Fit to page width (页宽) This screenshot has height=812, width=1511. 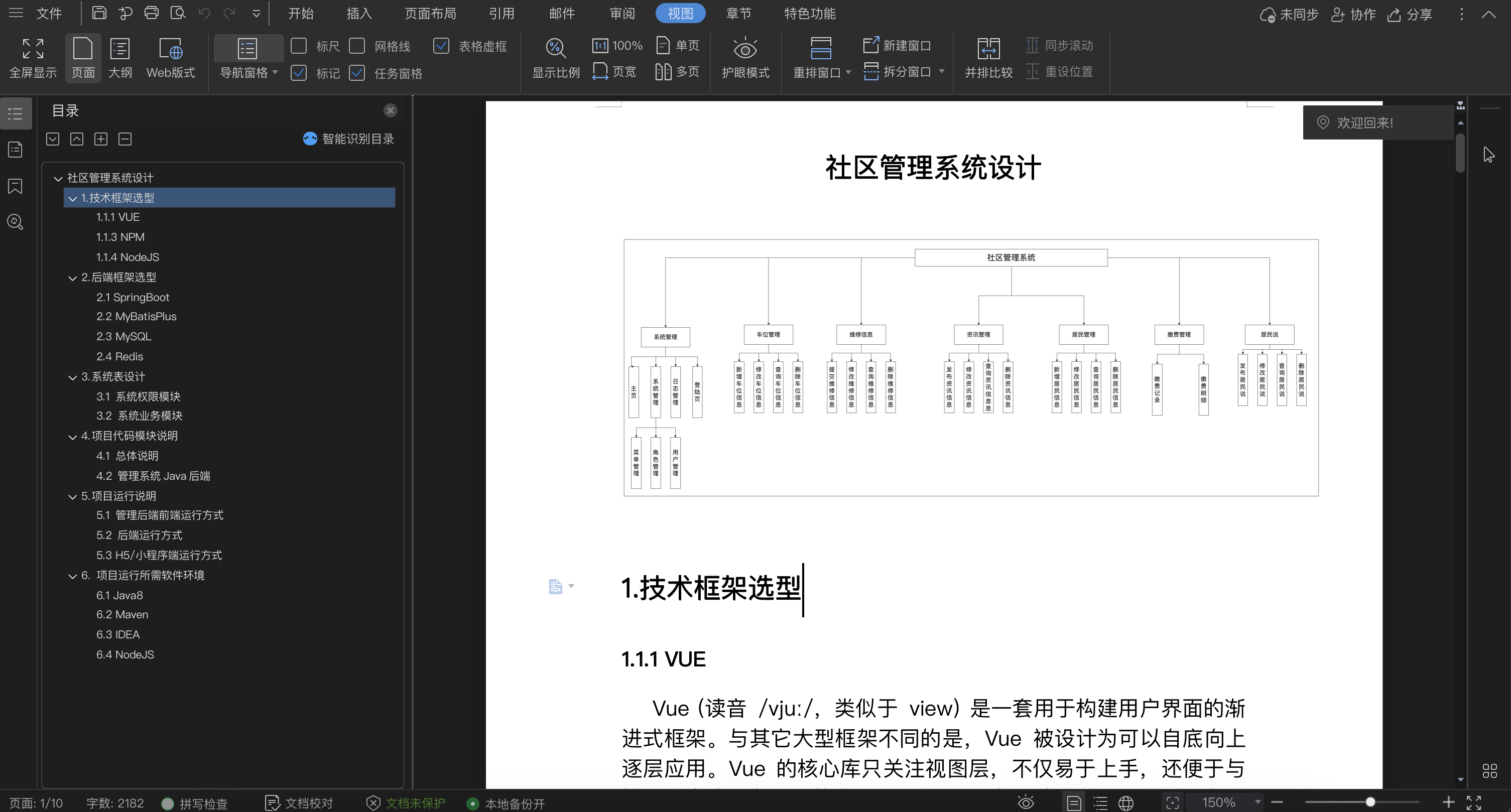614,72
